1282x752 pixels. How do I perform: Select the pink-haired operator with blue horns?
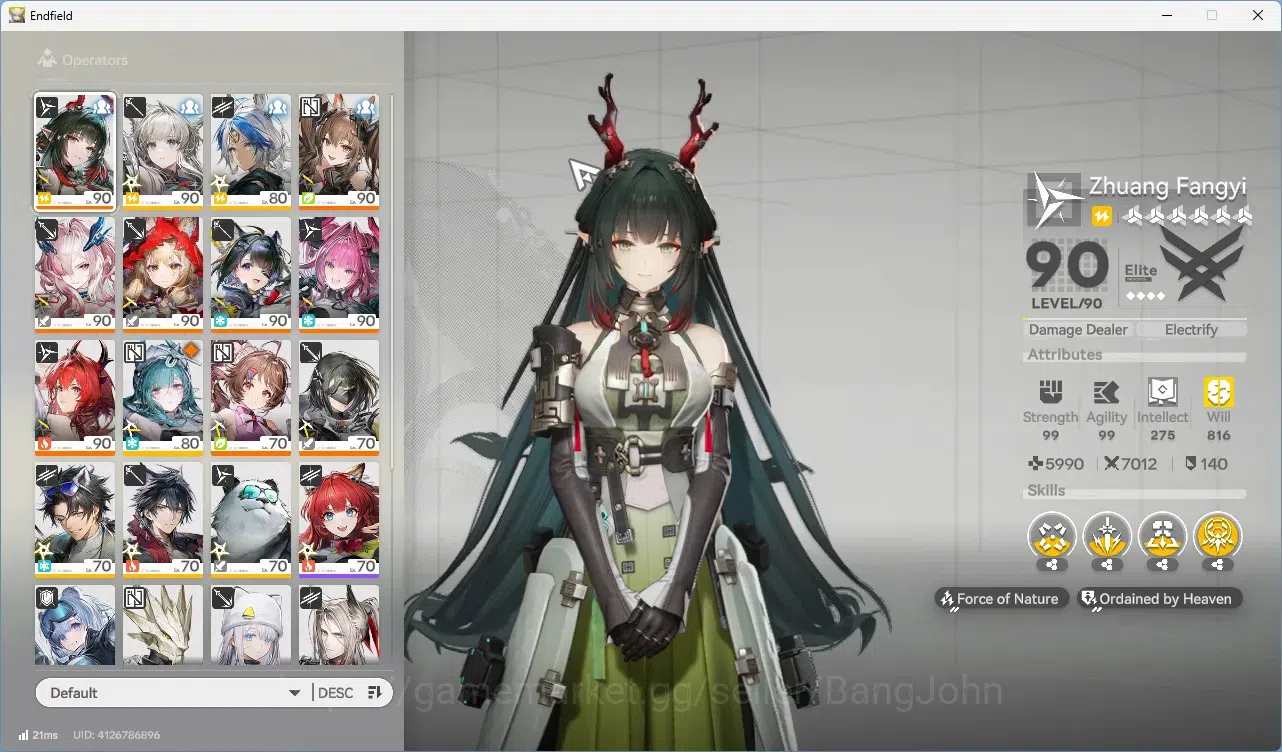point(75,274)
